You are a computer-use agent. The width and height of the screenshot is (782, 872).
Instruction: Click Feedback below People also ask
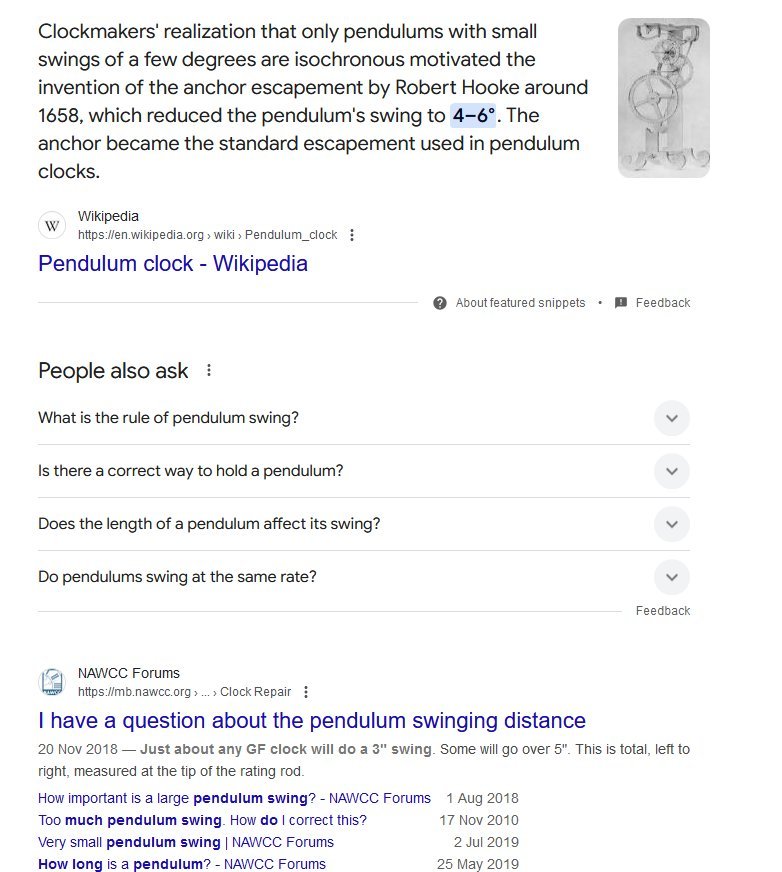663,611
